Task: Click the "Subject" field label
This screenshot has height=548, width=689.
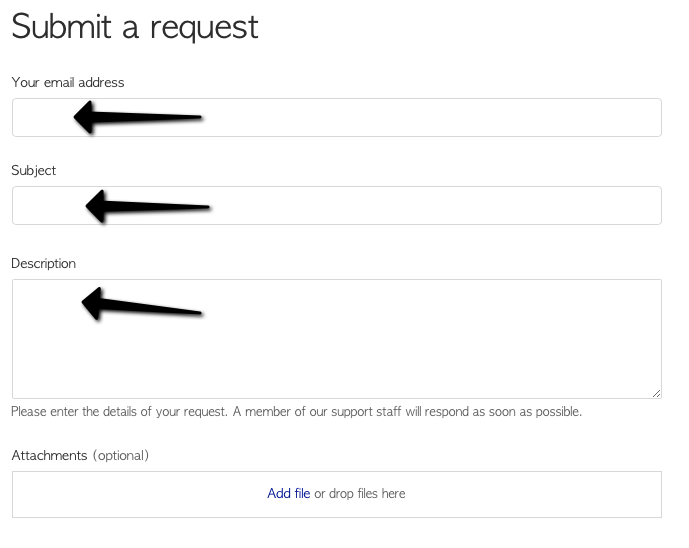Action: (x=34, y=170)
